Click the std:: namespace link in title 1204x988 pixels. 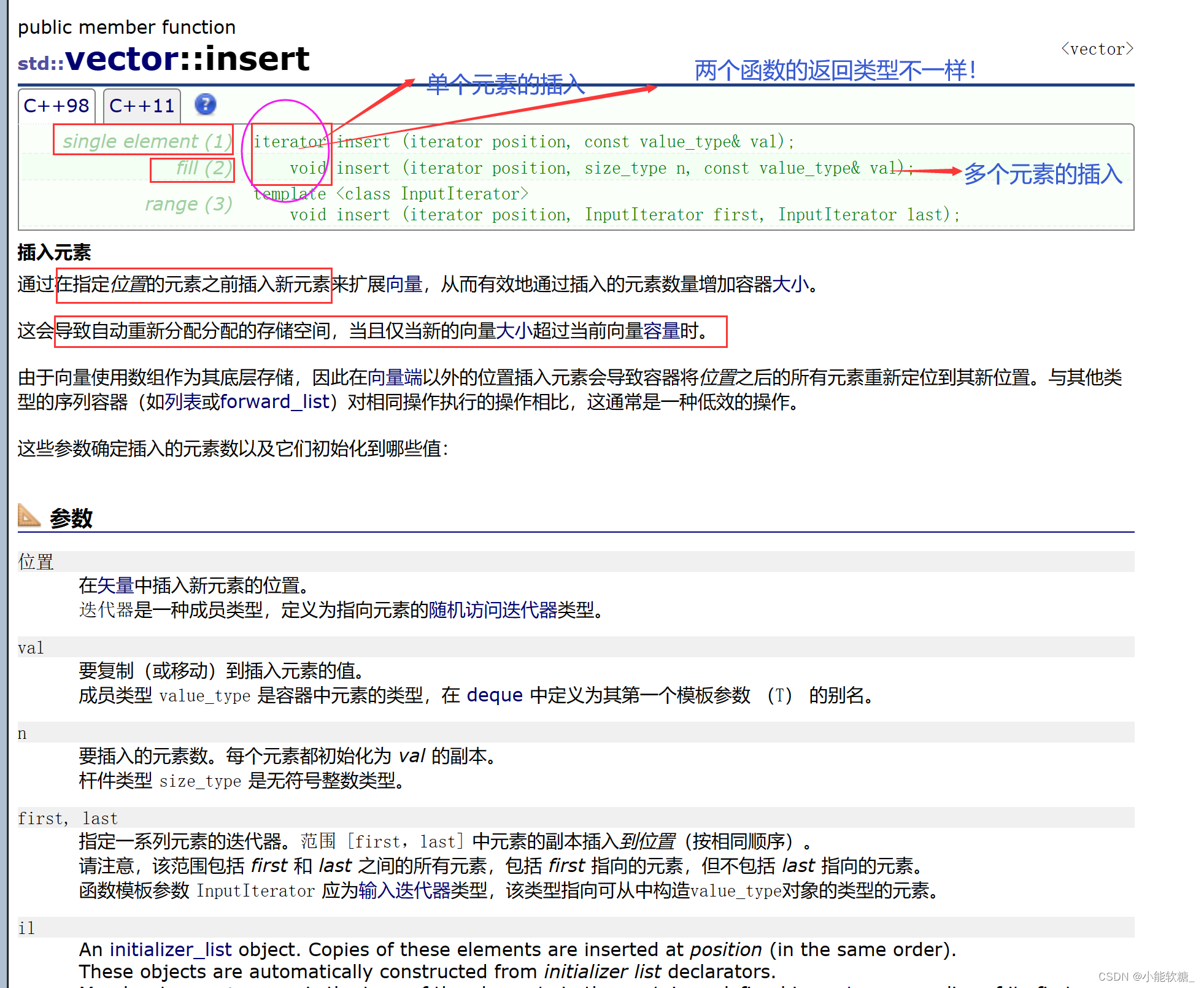tap(41, 63)
